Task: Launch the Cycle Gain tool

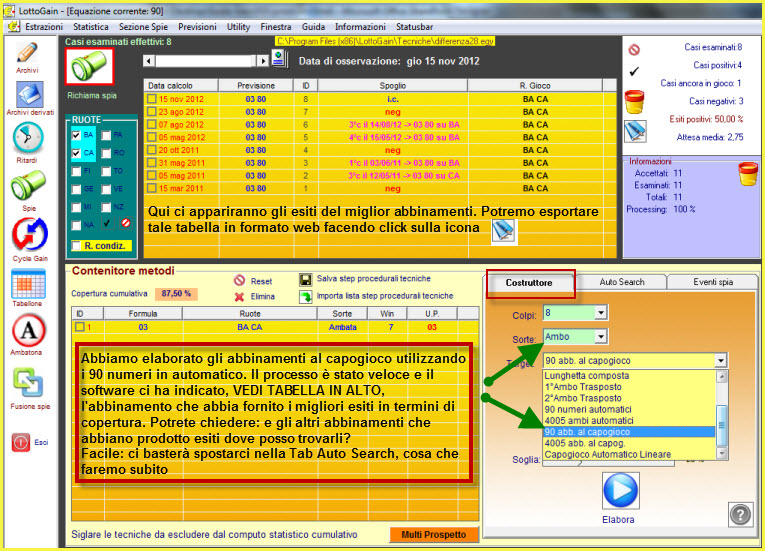Action: point(30,234)
